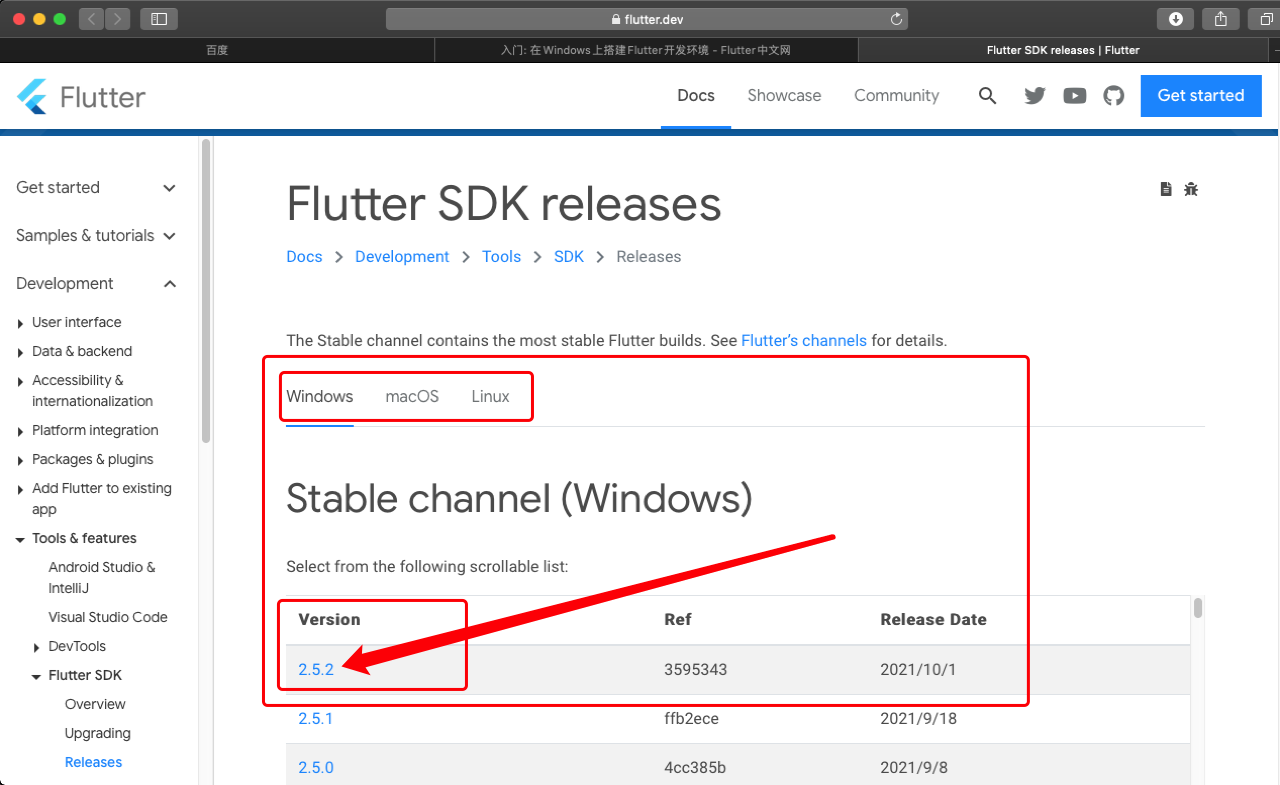The height and width of the screenshot is (785, 1280).
Task: Click the report bug icon
Action: (1191, 189)
